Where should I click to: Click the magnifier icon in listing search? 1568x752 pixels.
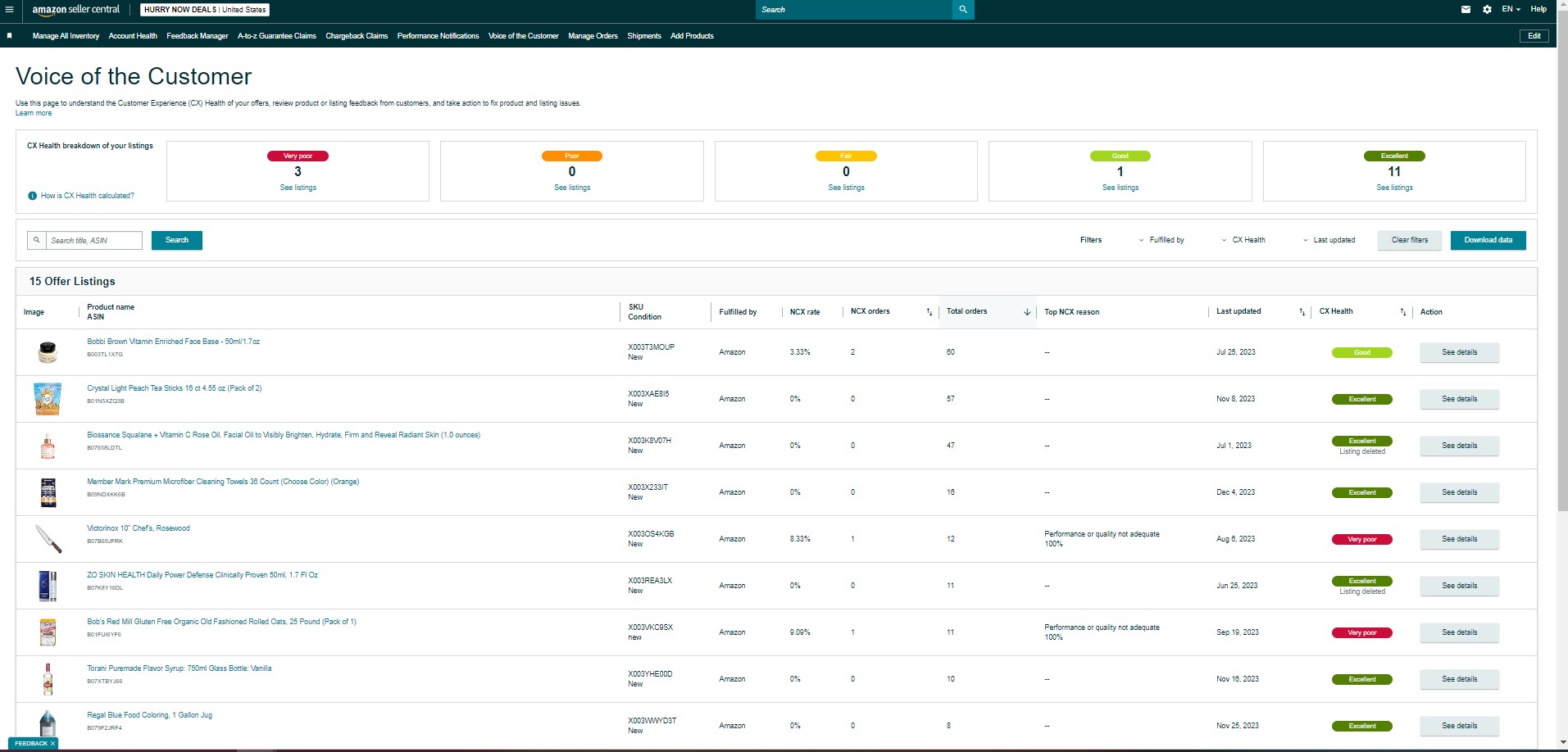pyautogui.click(x=37, y=240)
